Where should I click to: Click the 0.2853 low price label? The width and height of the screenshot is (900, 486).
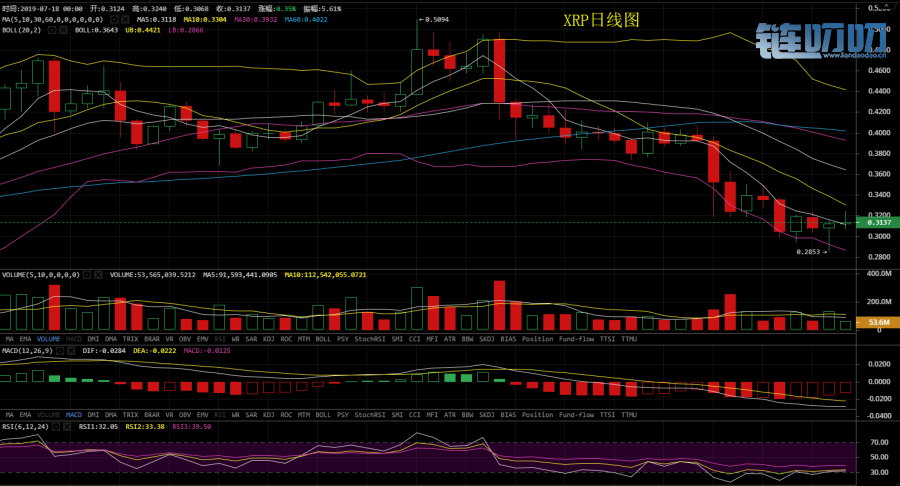pyautogui.click(x=808, y=252)
